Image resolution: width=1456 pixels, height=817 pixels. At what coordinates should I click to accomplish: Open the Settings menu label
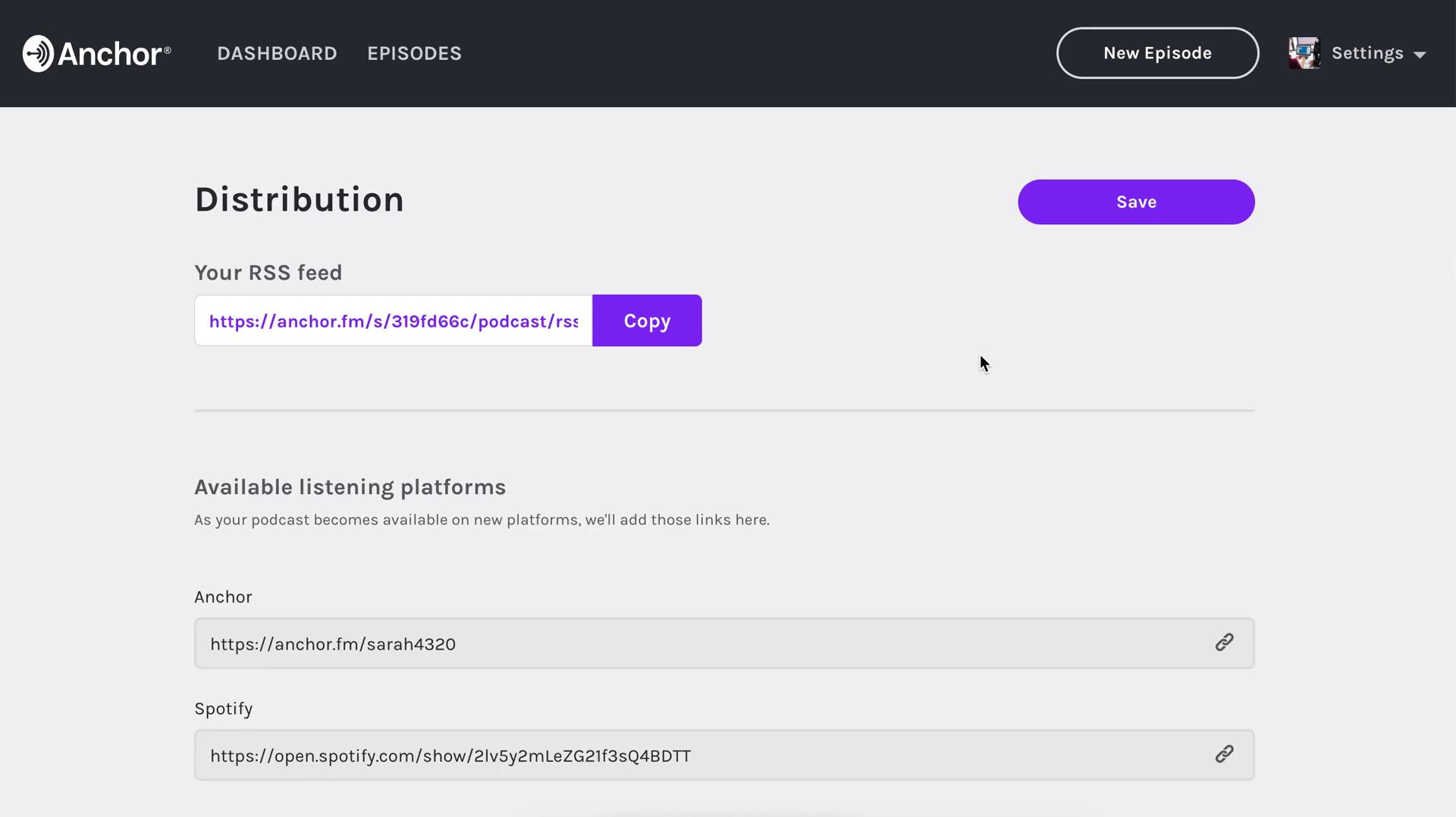(x=1367, y=53)
